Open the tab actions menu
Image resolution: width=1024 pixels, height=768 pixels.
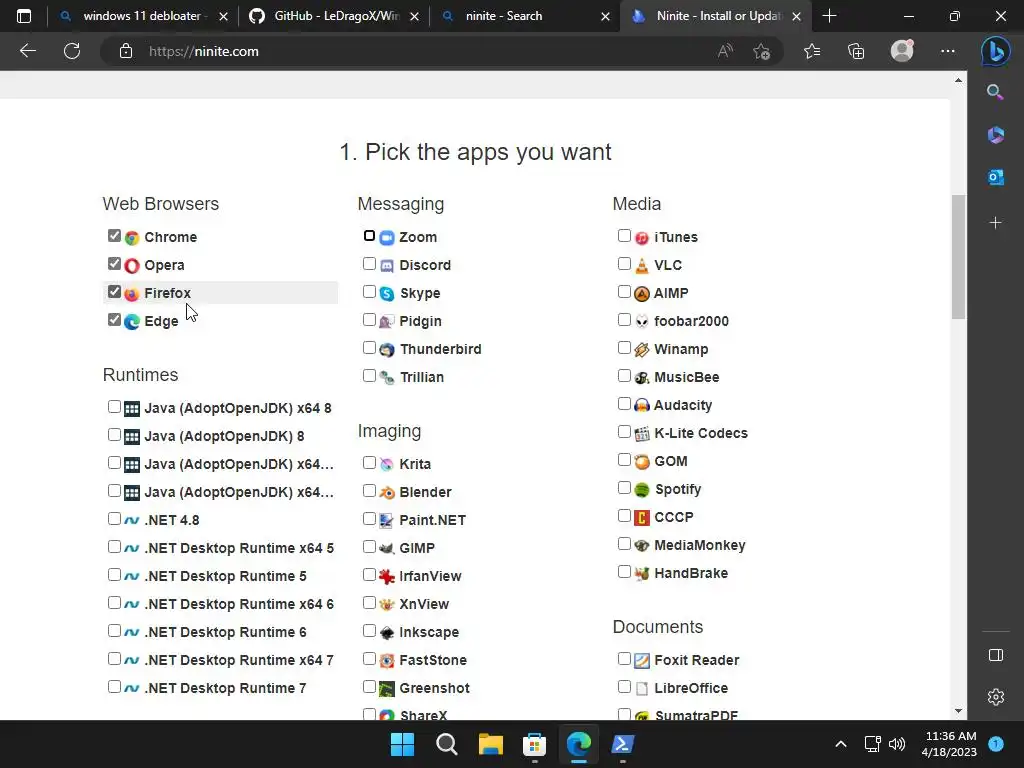click(24, 16)
